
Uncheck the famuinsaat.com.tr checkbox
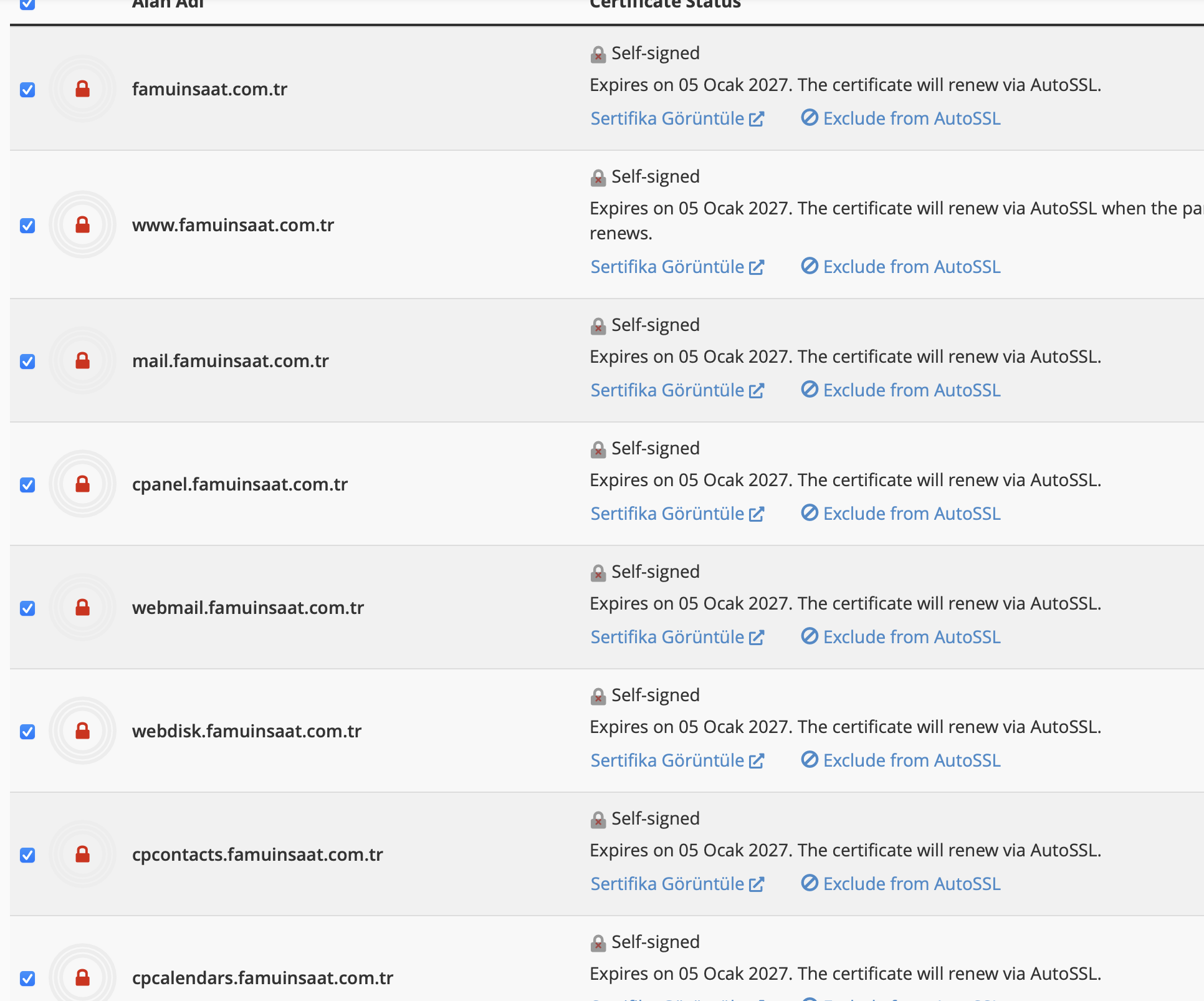point(27,90)
